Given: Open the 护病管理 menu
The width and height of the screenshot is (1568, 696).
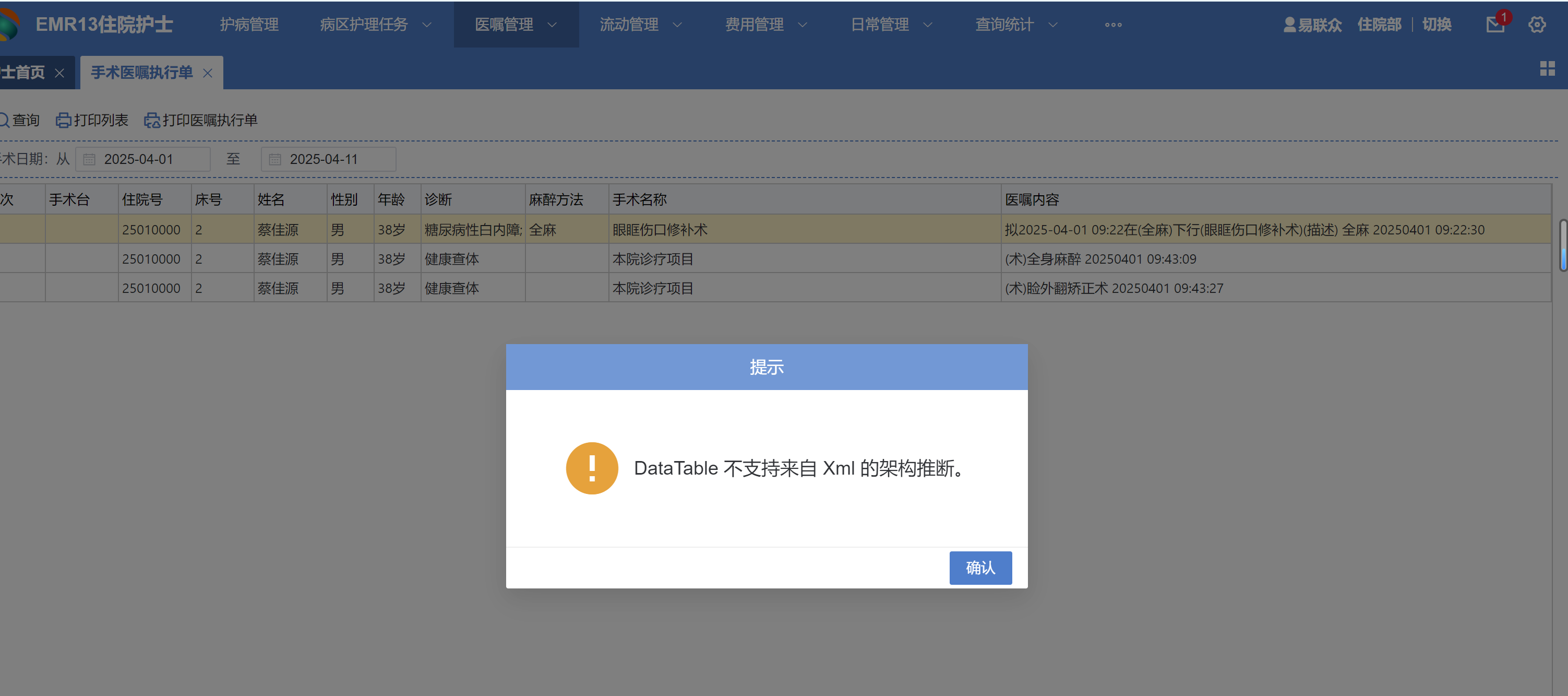Looking at the screenshot, I should [249, 25].
